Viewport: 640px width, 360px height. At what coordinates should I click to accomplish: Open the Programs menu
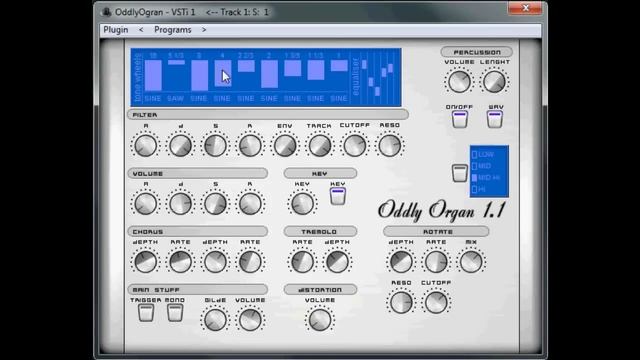click(x=173, y=30)
